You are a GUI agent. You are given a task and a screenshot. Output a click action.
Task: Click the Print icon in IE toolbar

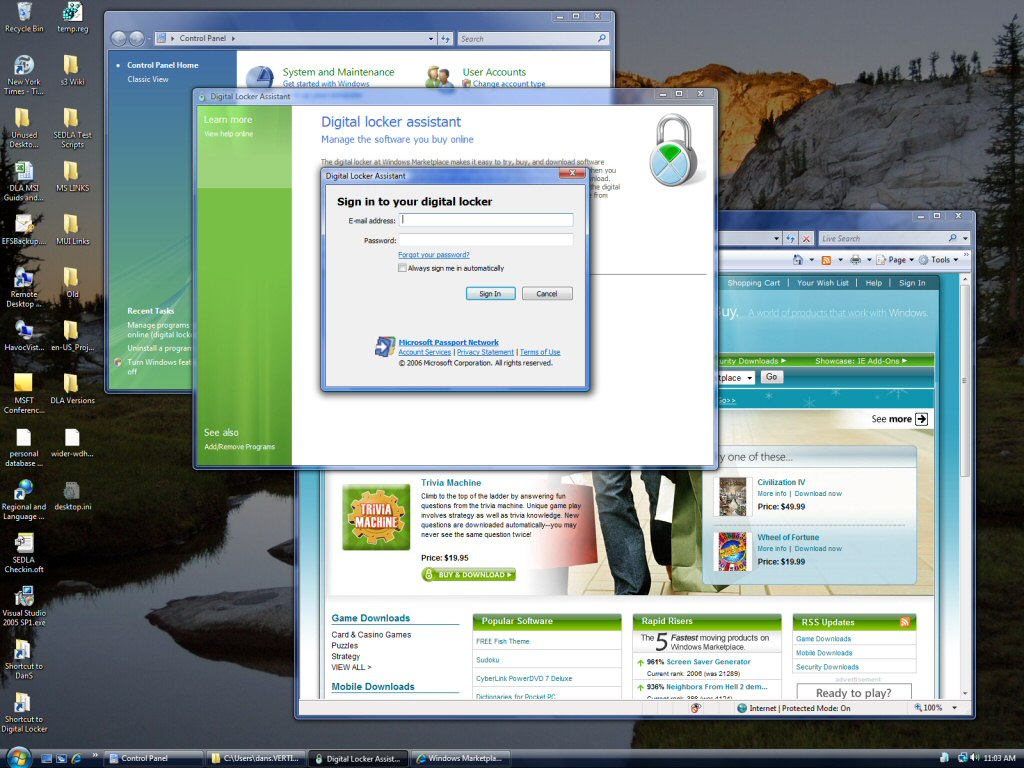coord(855,259)
